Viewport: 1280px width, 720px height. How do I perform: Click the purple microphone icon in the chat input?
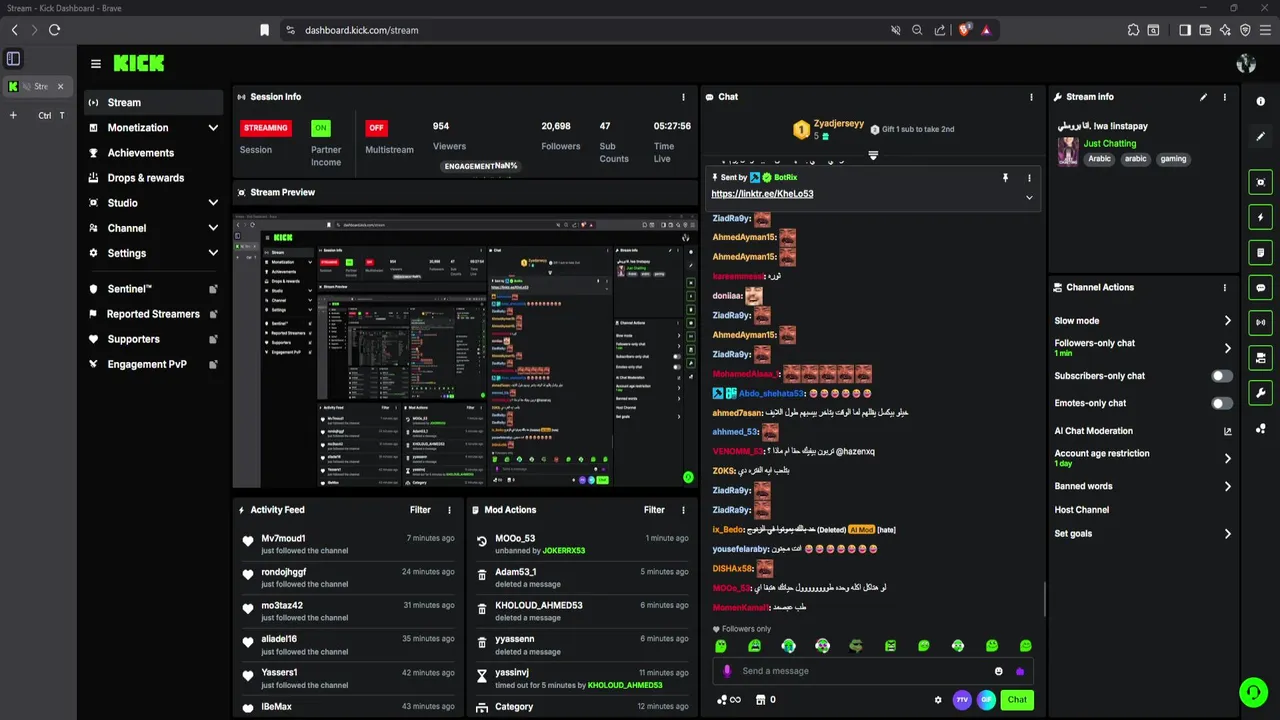pyautogui.click(x=727, y=671)
